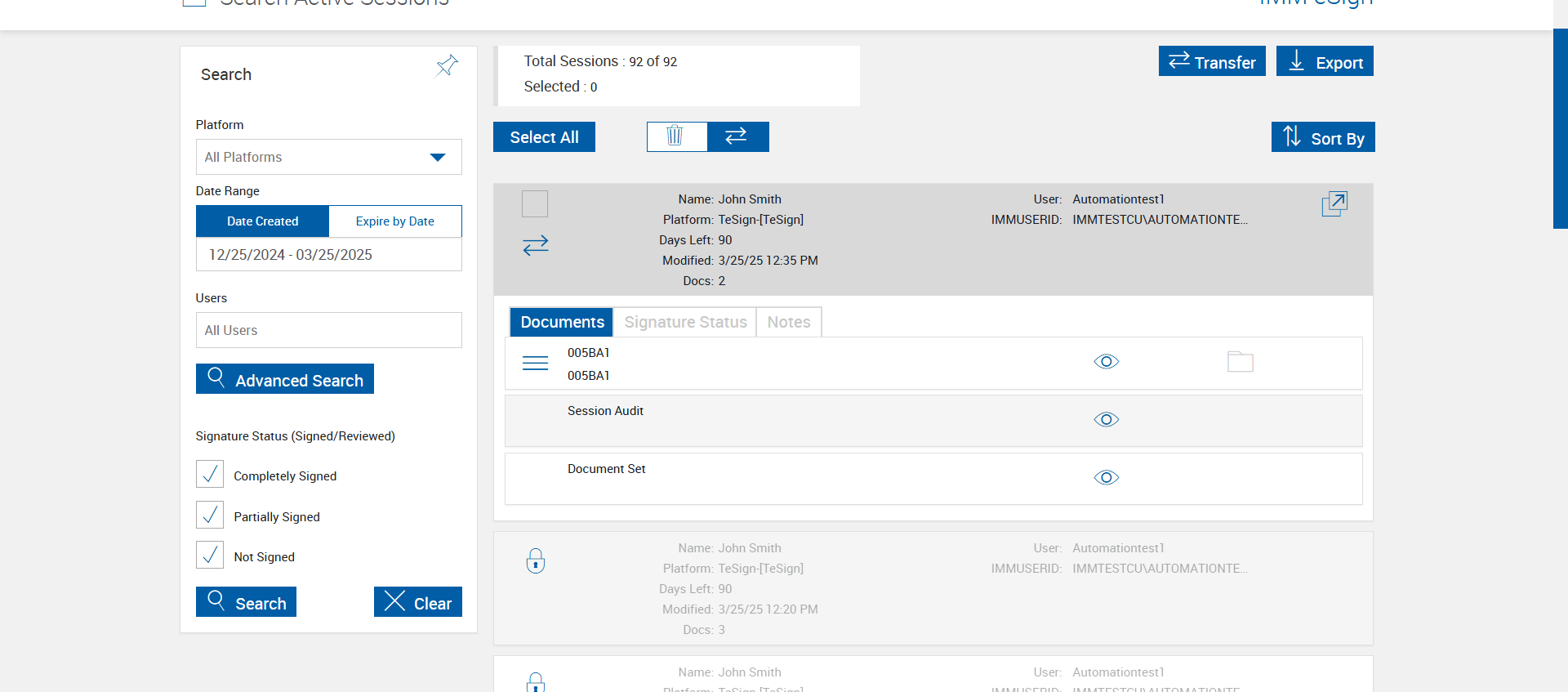Switch to Expire by Date option
The image size is (1568, 692).
coord(395,221)
